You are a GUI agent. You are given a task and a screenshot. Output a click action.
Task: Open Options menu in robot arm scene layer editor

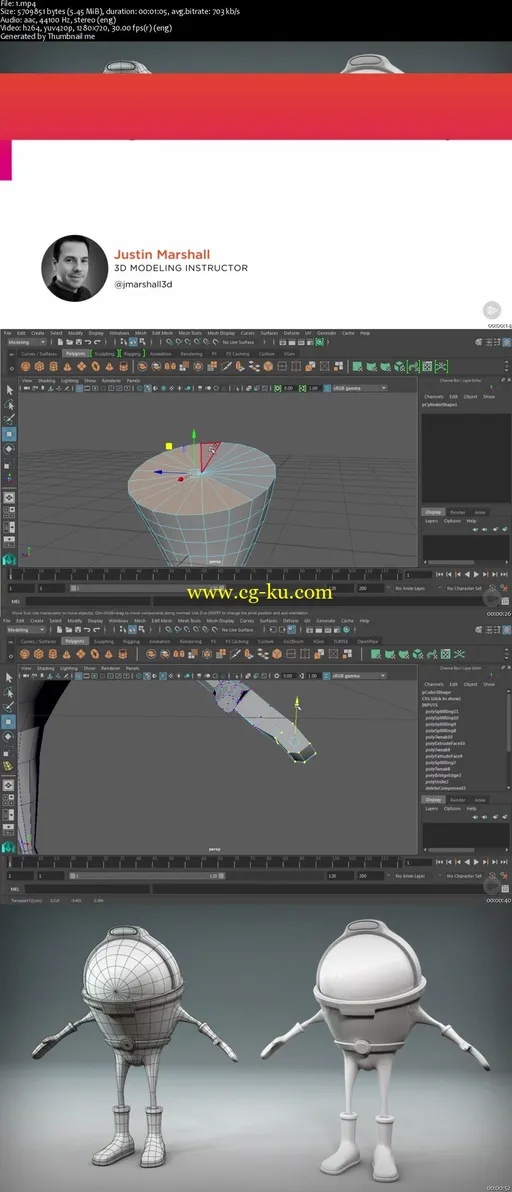click(452, 808)
